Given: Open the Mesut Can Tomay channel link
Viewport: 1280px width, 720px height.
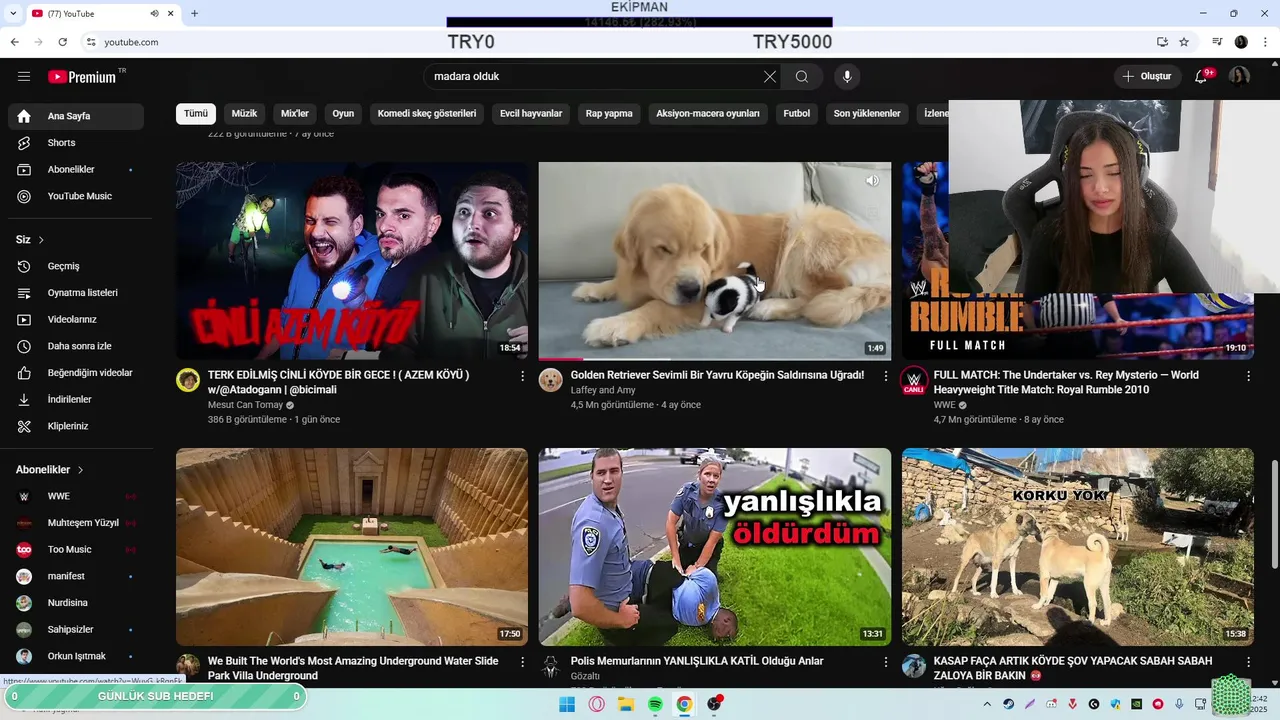Looking at the screenshot, I should 245,405.
